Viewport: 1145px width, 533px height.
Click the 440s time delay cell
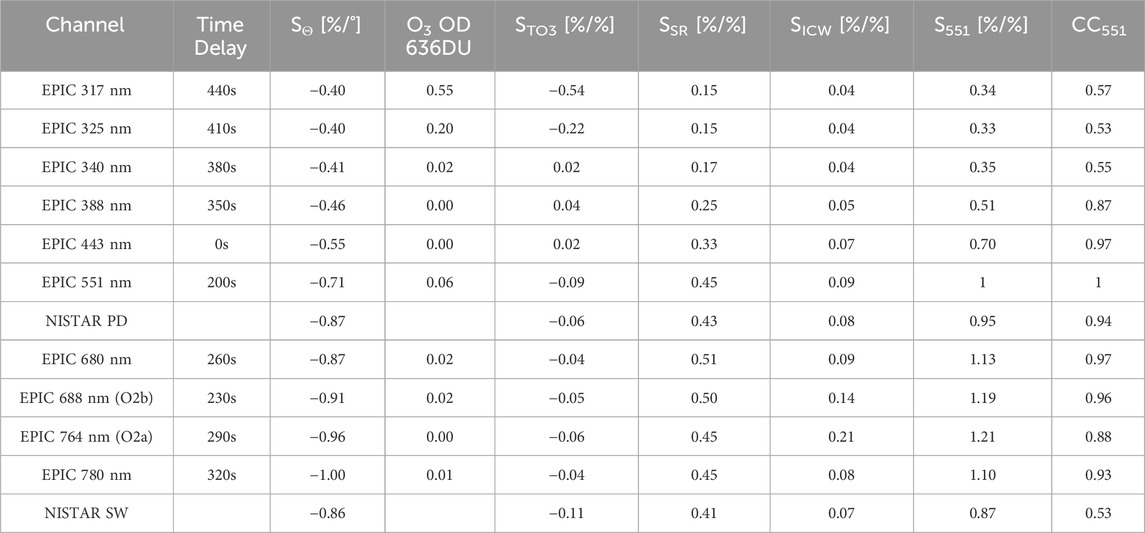(221, 91)
